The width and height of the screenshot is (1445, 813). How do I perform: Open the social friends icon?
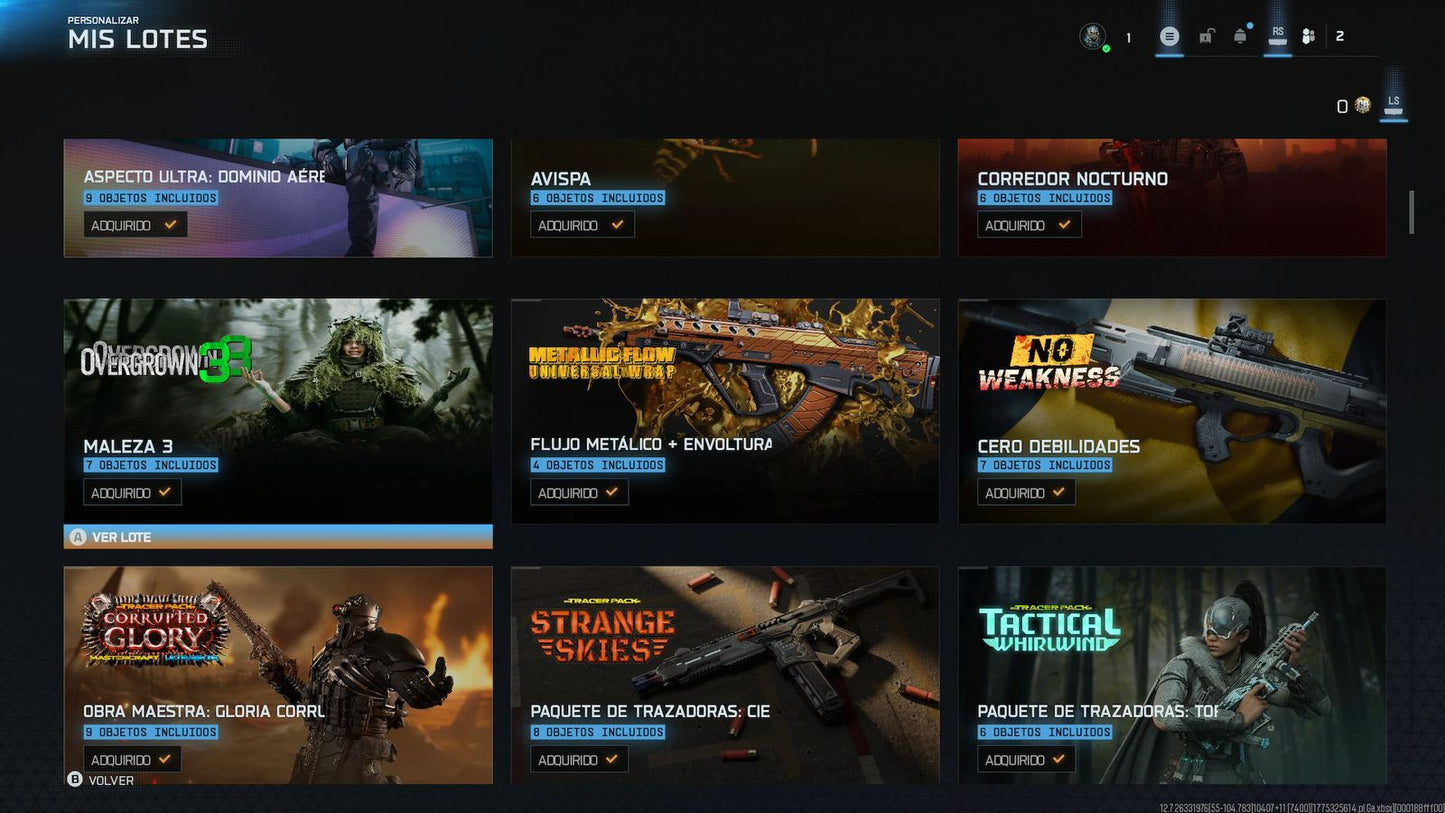pos(1308,37)
